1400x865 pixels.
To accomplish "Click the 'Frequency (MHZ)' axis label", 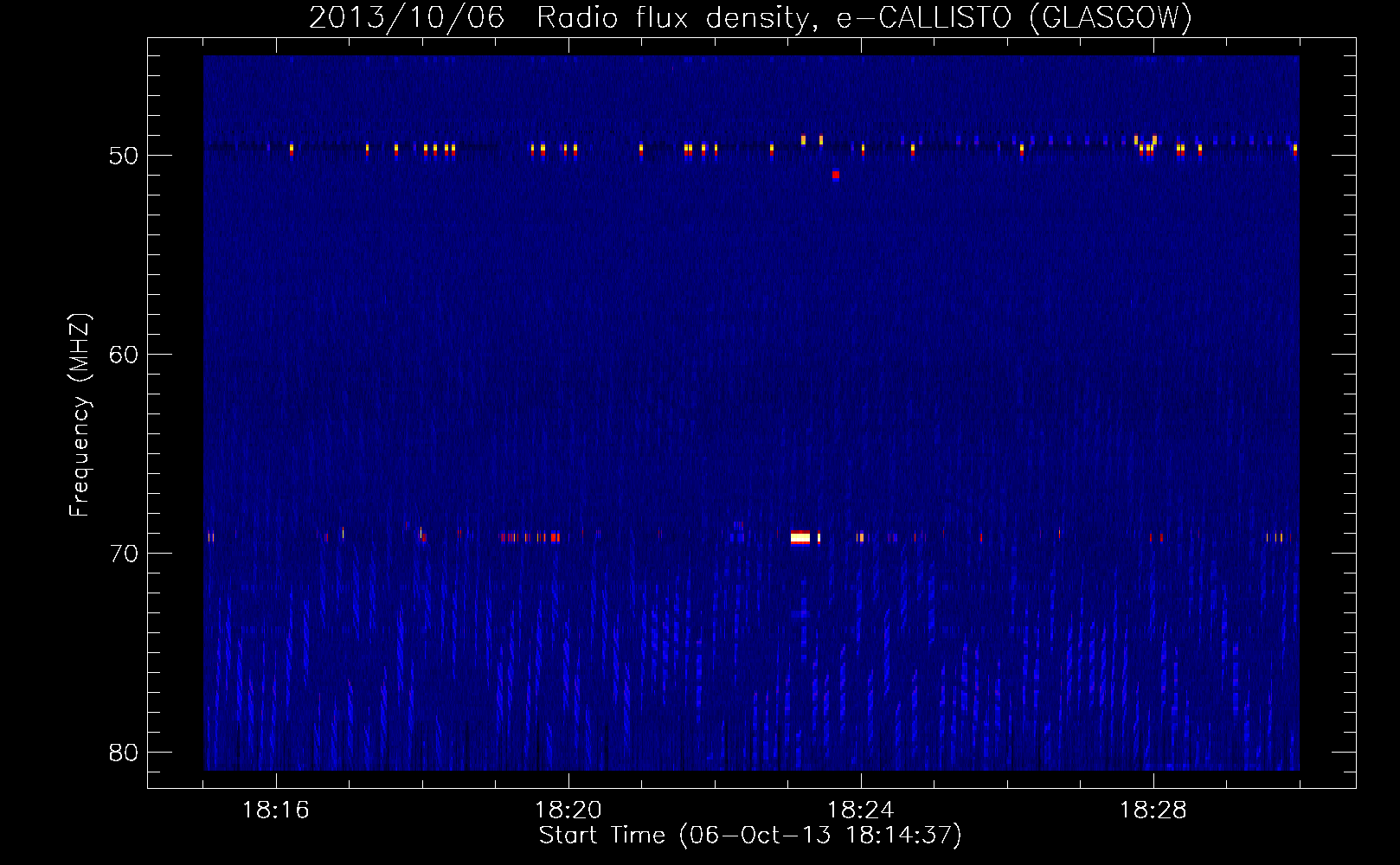I will (80, 414).
